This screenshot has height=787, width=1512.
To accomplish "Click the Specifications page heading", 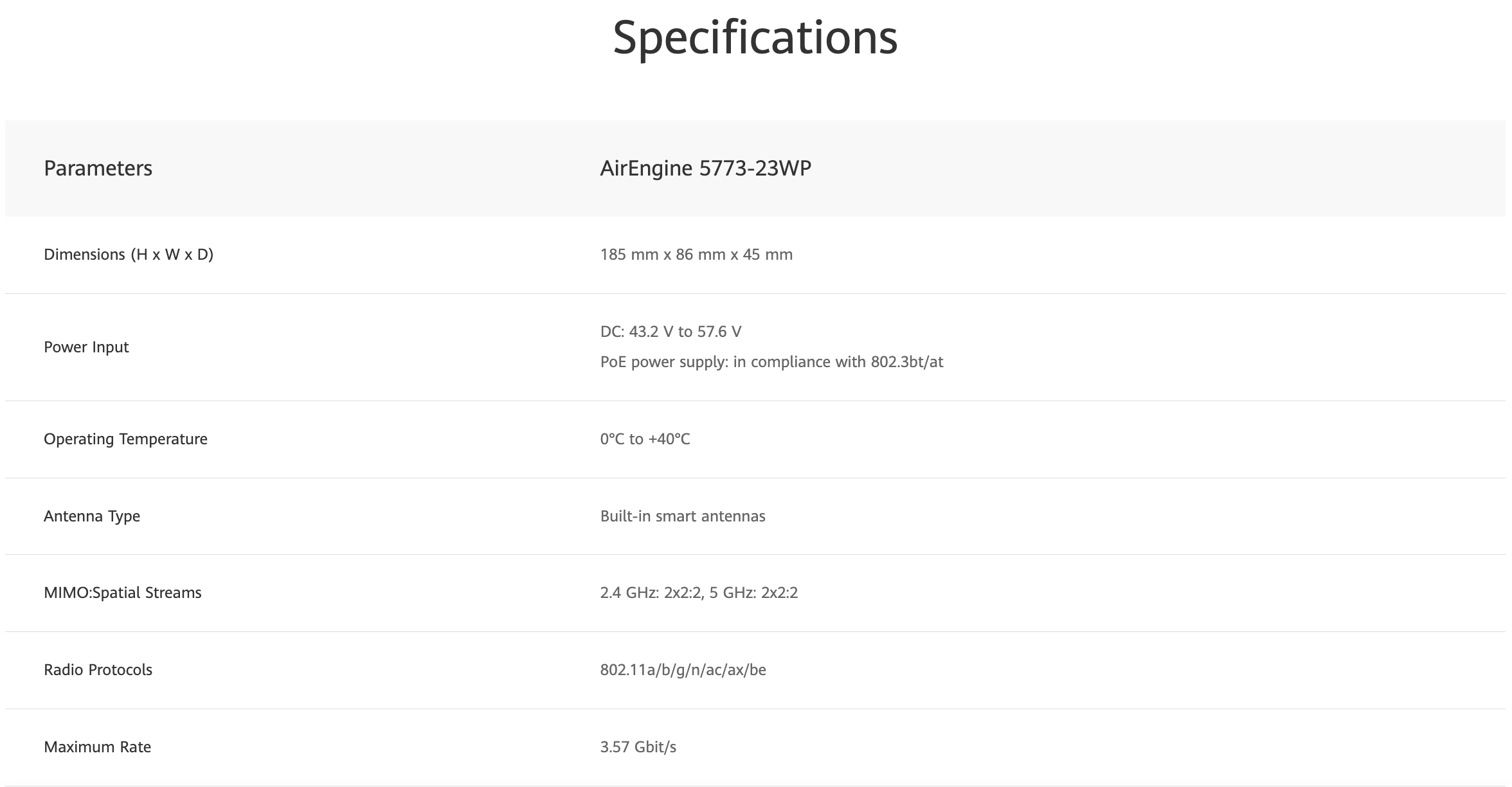I will [755, 37].
